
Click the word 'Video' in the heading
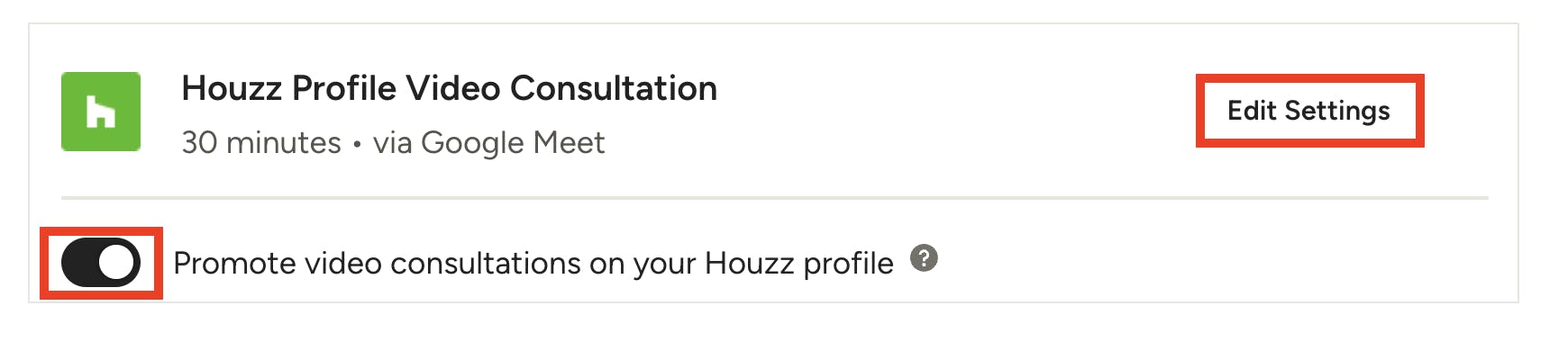[x=453, y=88]
